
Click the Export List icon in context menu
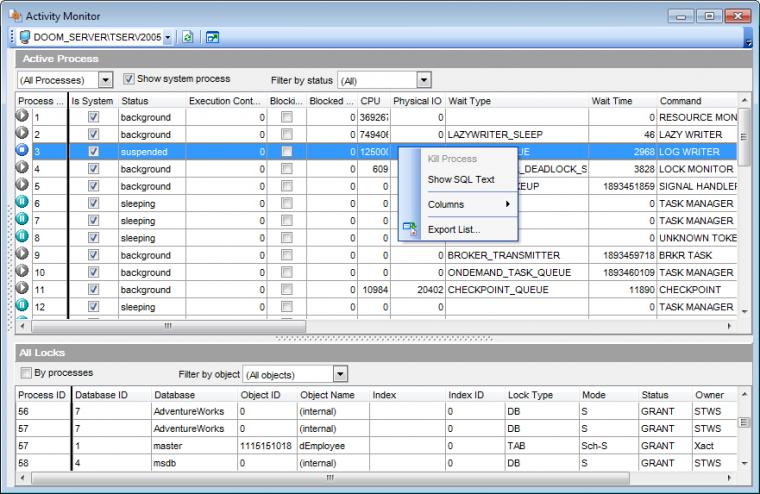point(410,229)
